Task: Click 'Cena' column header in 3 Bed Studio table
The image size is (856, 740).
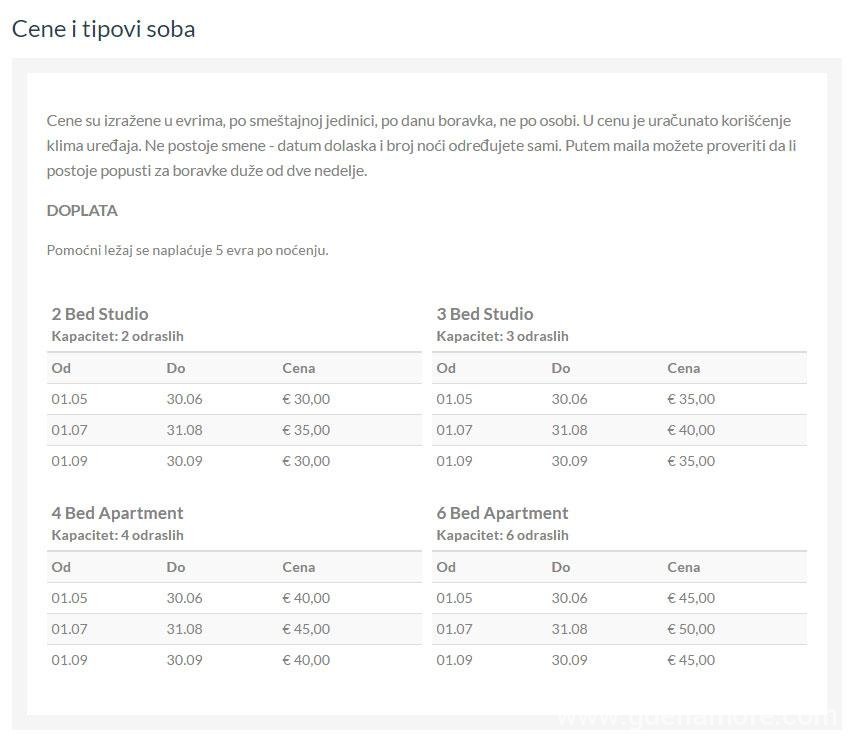Action: tap(683, 368)
